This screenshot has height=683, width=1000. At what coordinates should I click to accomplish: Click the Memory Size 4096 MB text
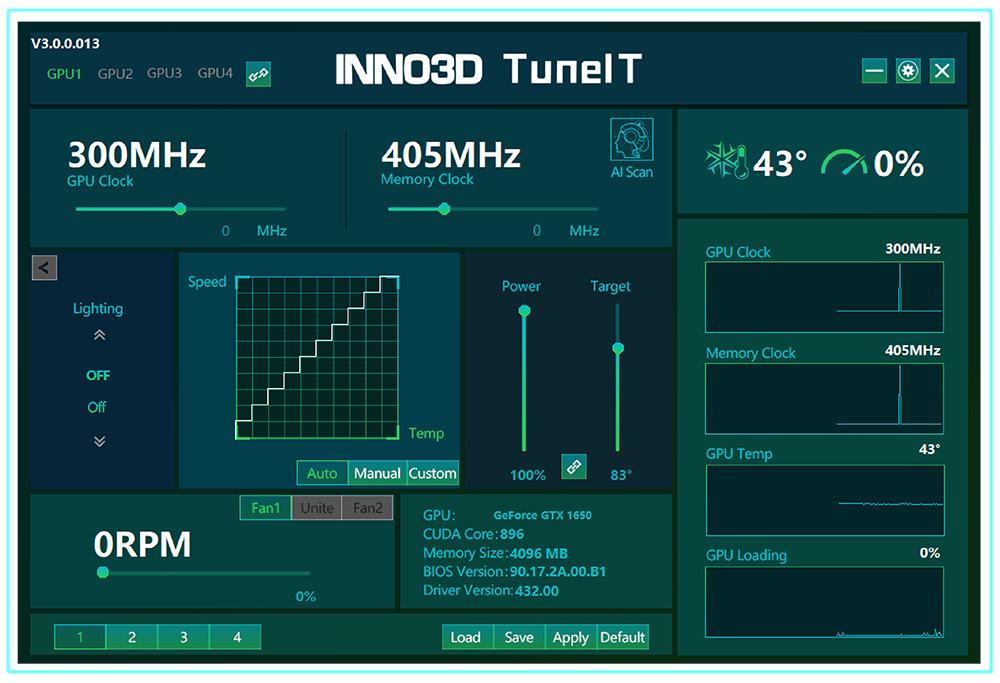tap(495, 553)
